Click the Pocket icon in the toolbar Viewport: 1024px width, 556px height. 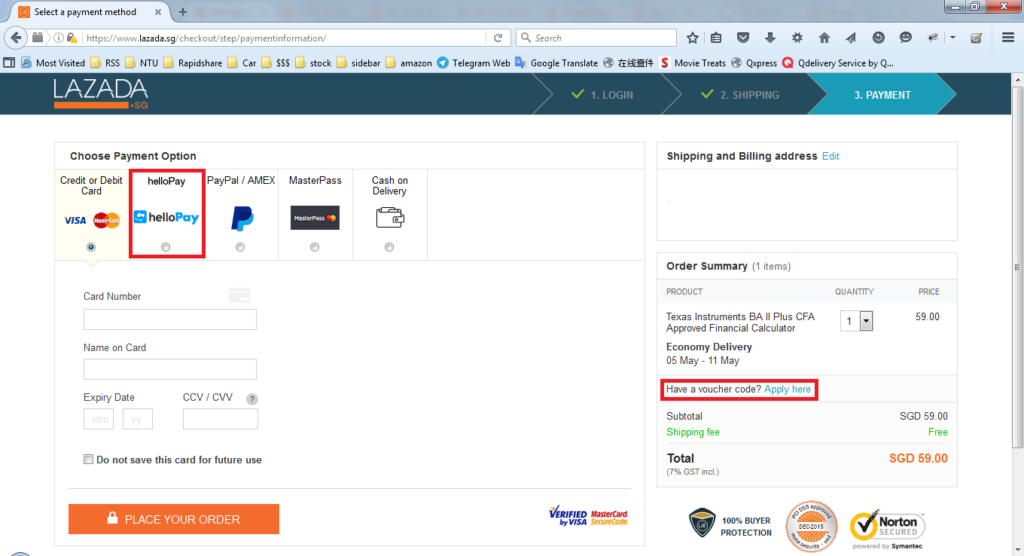tap(743, 38)
